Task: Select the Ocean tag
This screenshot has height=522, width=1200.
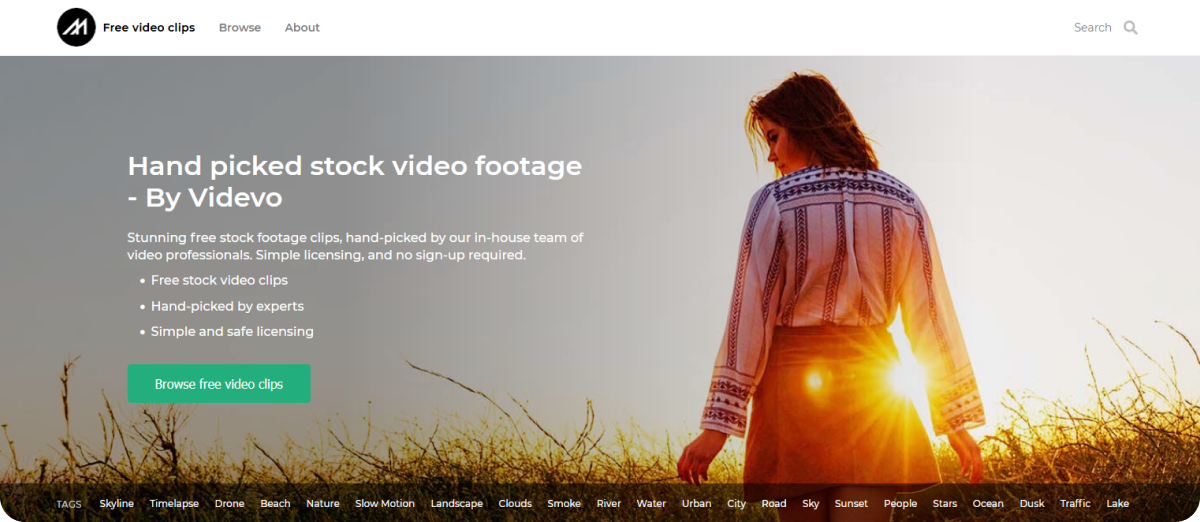Action: pyautogui.click(x=988, y=504)
